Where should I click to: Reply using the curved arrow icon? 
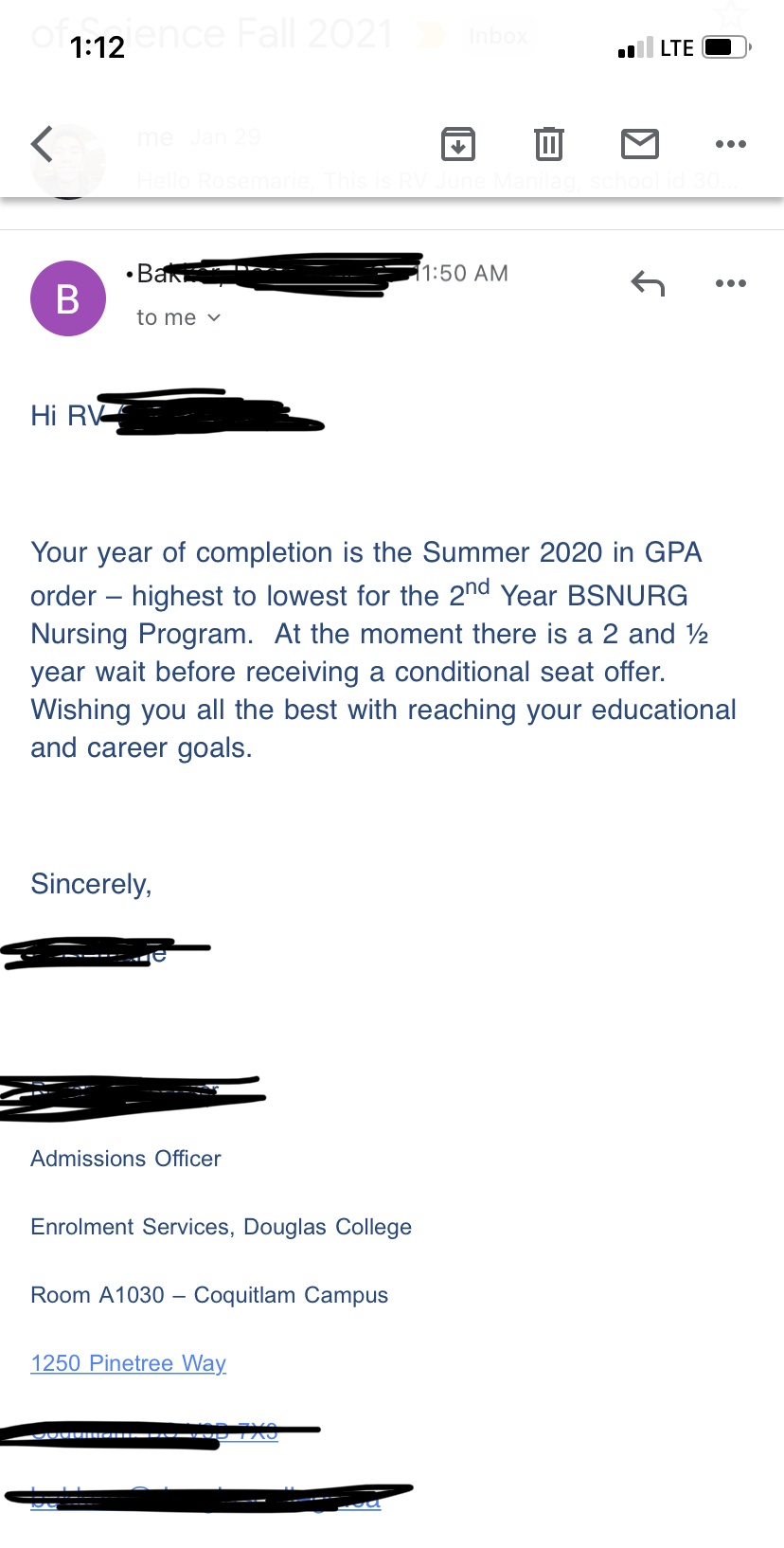coord(649,283)
